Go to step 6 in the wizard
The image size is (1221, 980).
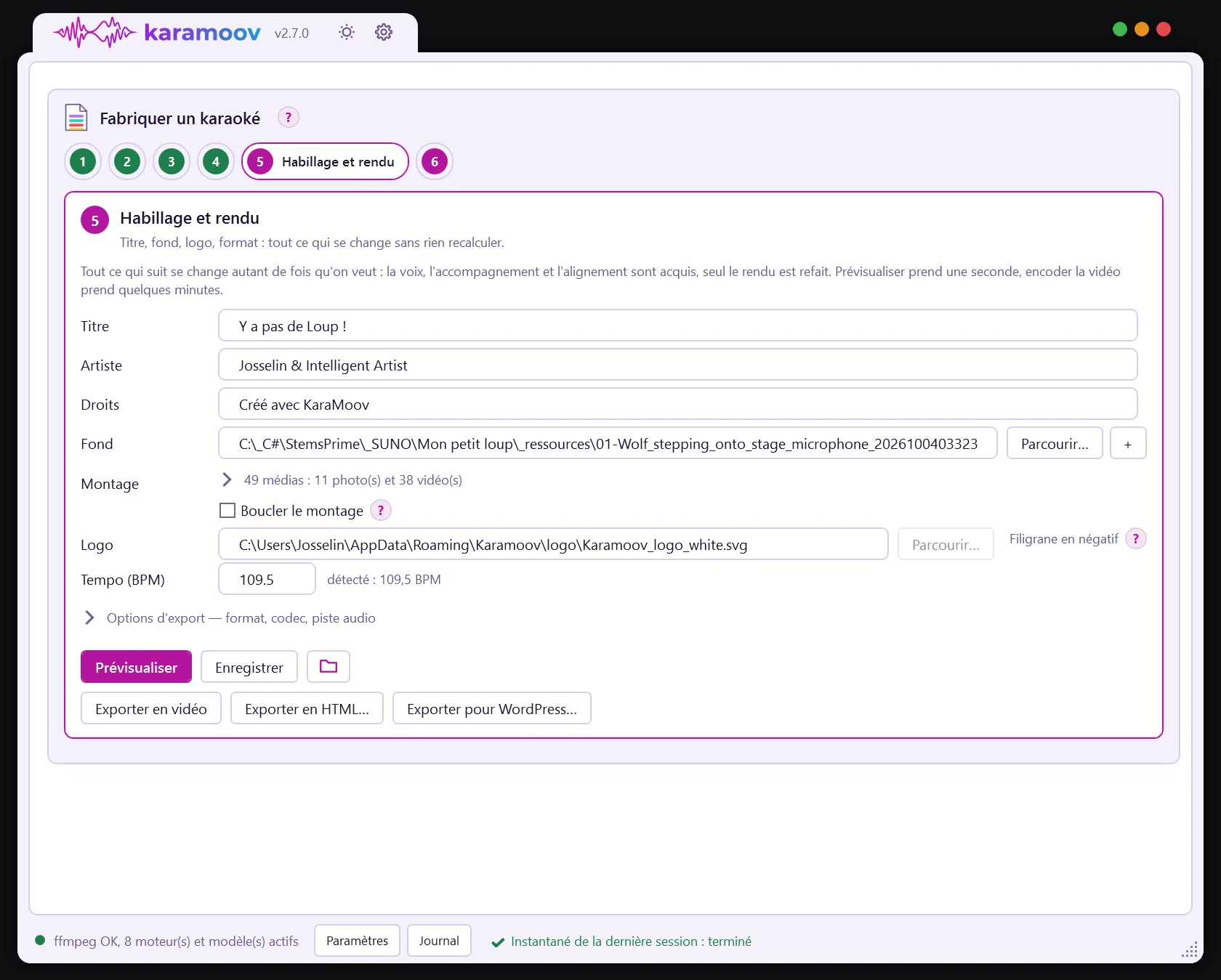[x=435, y=161]
